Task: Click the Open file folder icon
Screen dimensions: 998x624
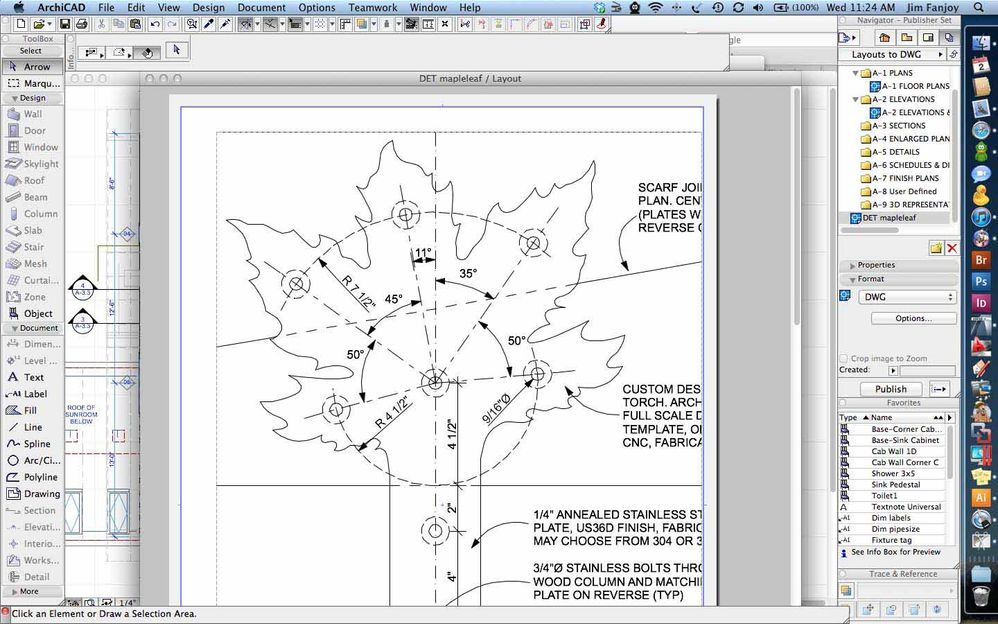Action: coord(38,24)
